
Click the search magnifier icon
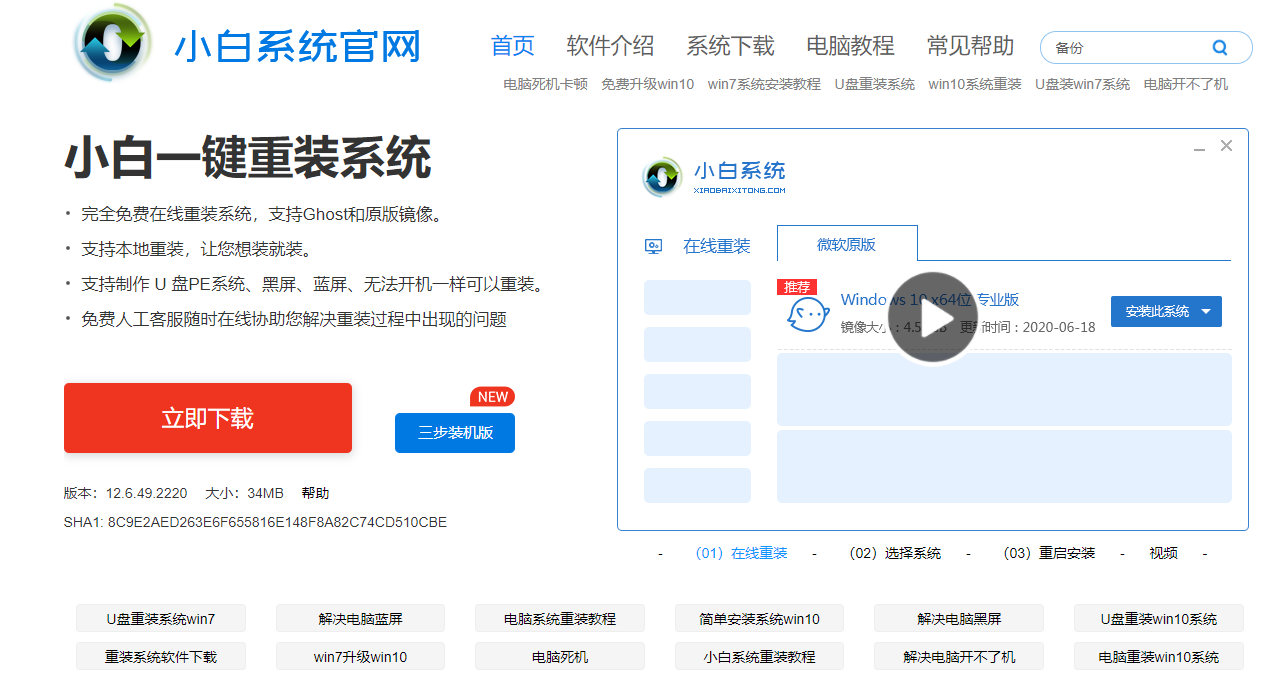[x=1220, y=47]
